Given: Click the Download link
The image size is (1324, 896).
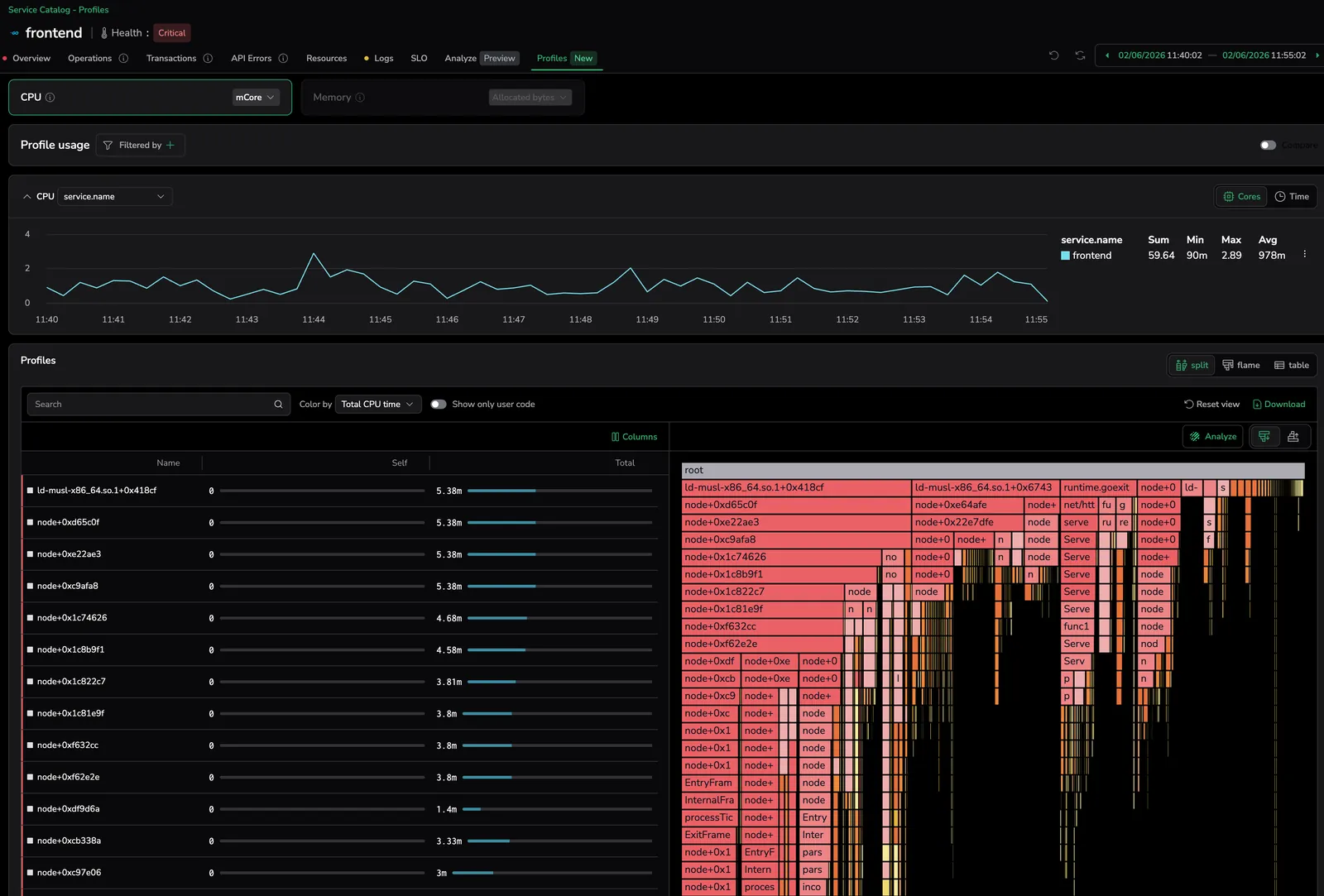Looking at the screenshot, I should coord(1278,405).
